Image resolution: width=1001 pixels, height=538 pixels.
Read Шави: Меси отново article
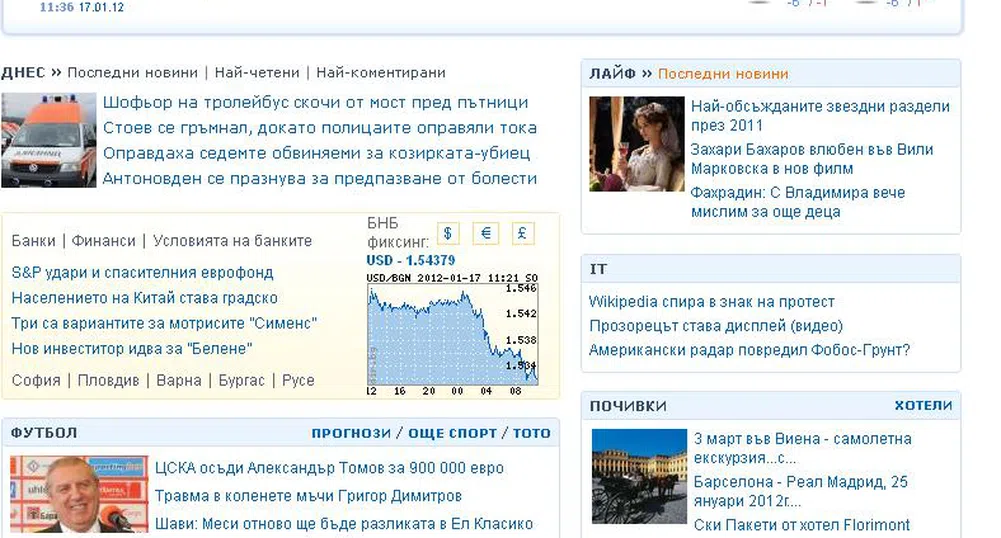click(x=344, y=524)
